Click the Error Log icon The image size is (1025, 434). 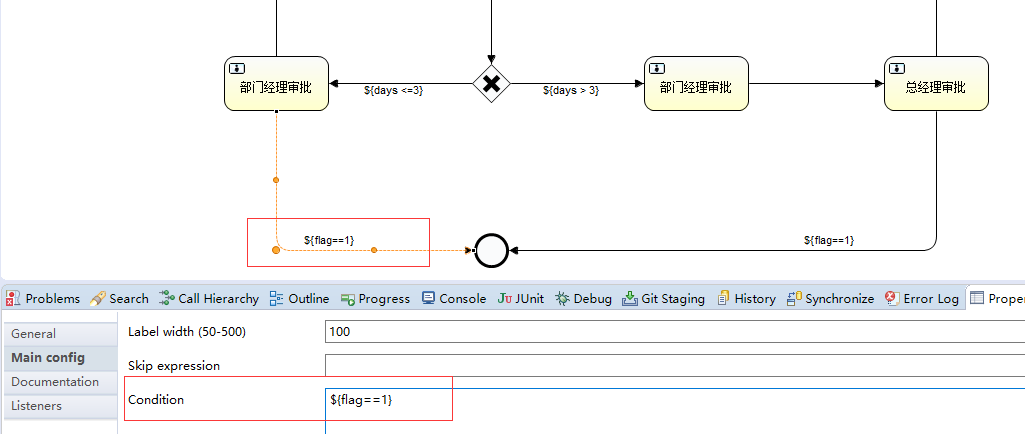click(x=892, y=299)
